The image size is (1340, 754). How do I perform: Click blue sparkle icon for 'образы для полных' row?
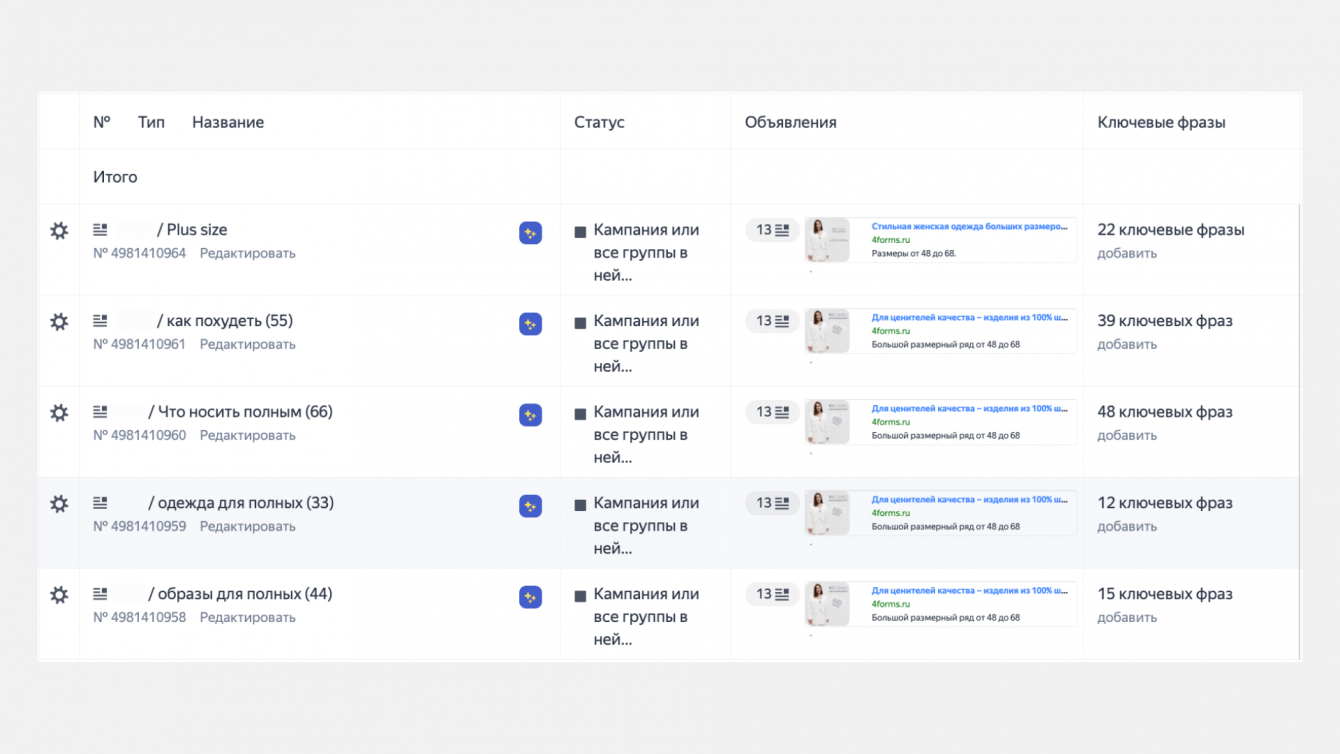(x=530, y=597)
